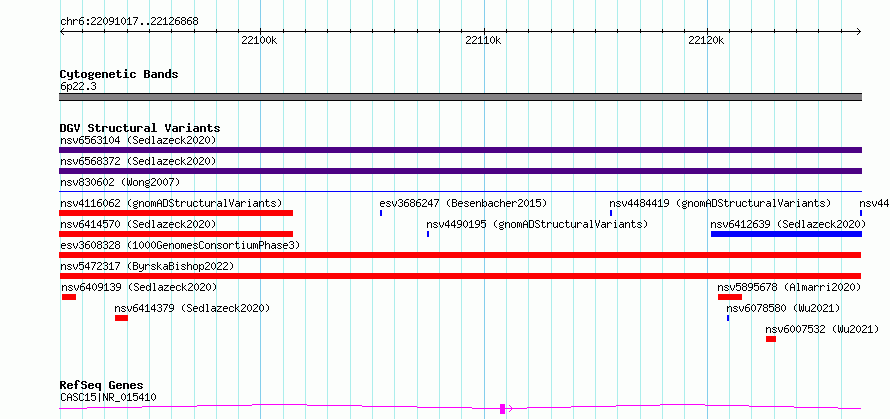Click the chr6:22091017..22126868 coordinate text
The height and width of the screenshot is (419, 890).
pyautogui.click(x=129, y=21)
